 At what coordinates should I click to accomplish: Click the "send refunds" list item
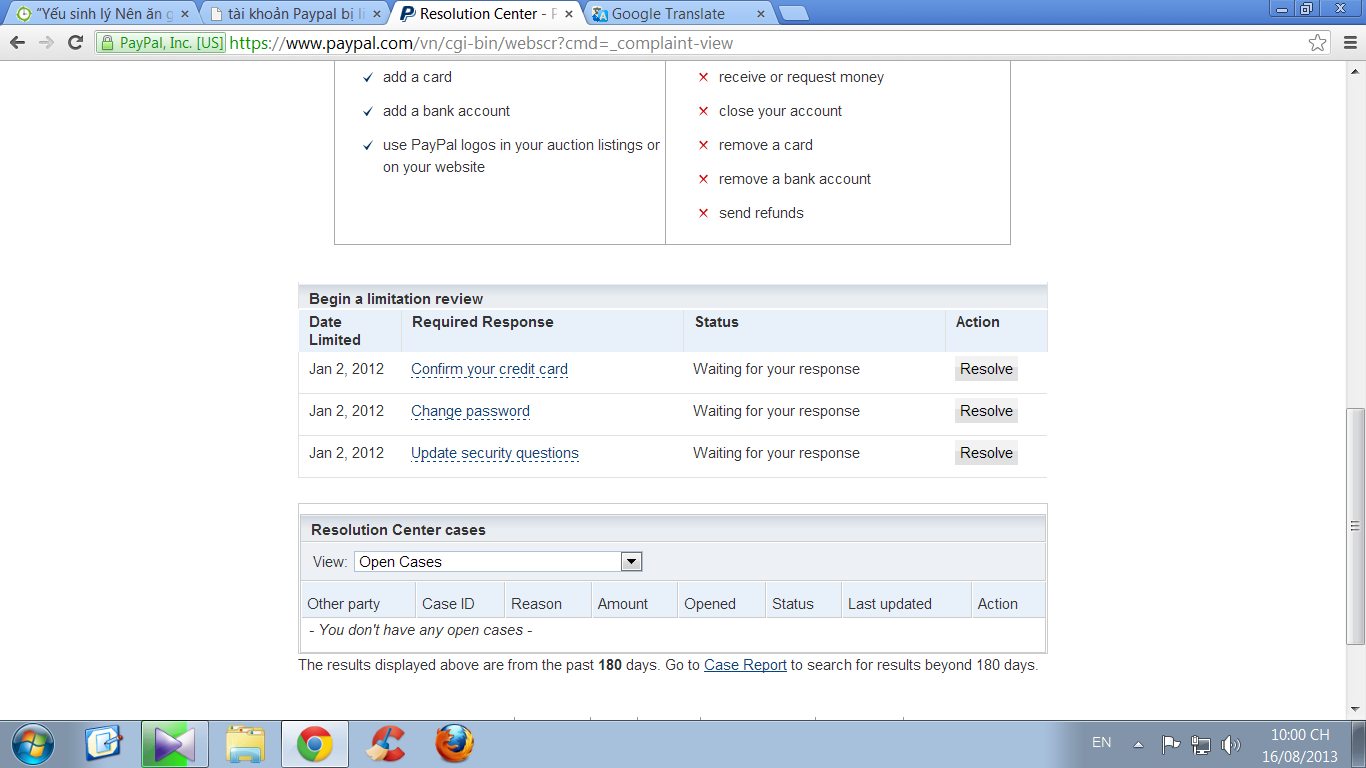(761, 213)
